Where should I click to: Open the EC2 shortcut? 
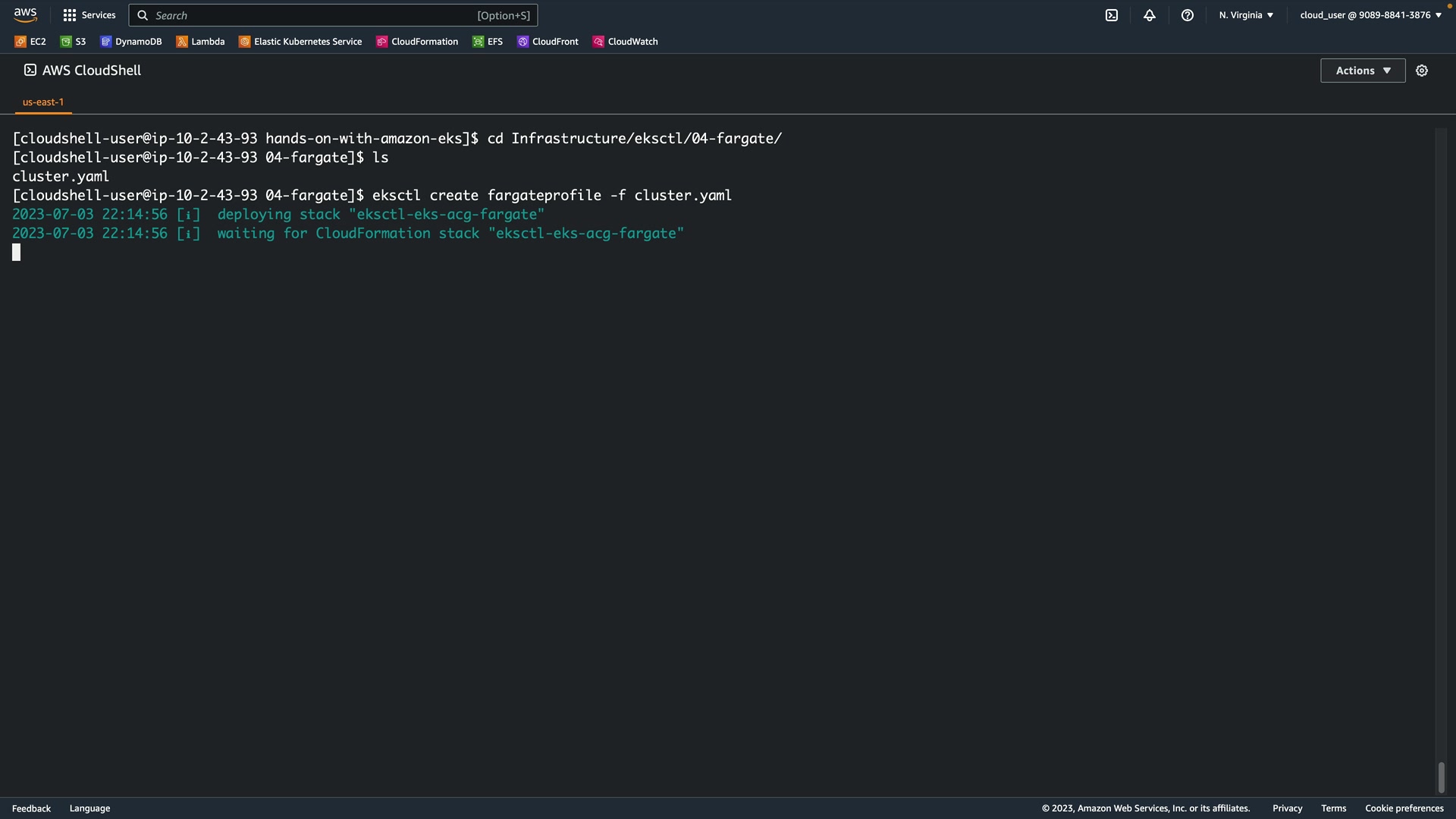coord(30,42)
